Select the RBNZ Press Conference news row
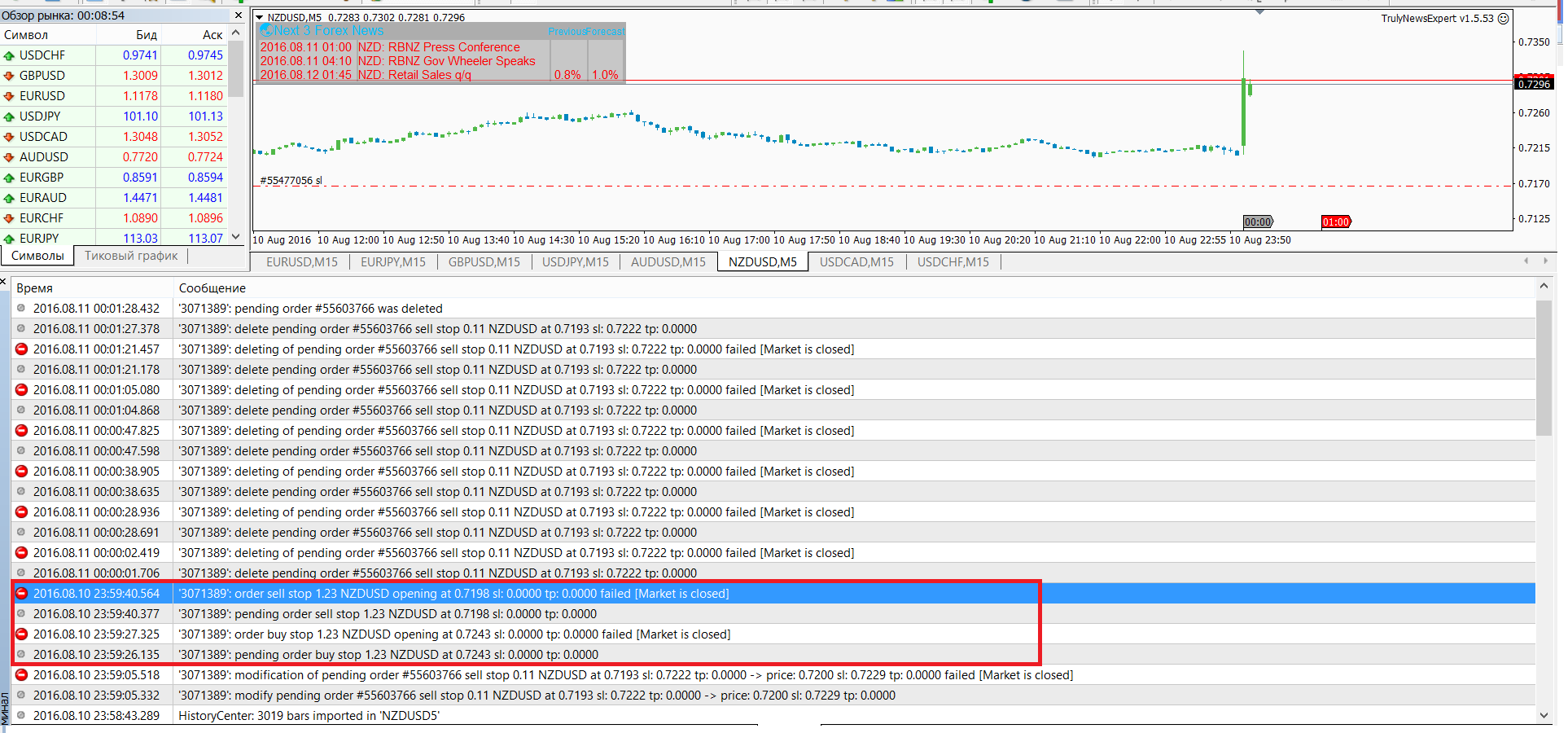 (440, 47)
